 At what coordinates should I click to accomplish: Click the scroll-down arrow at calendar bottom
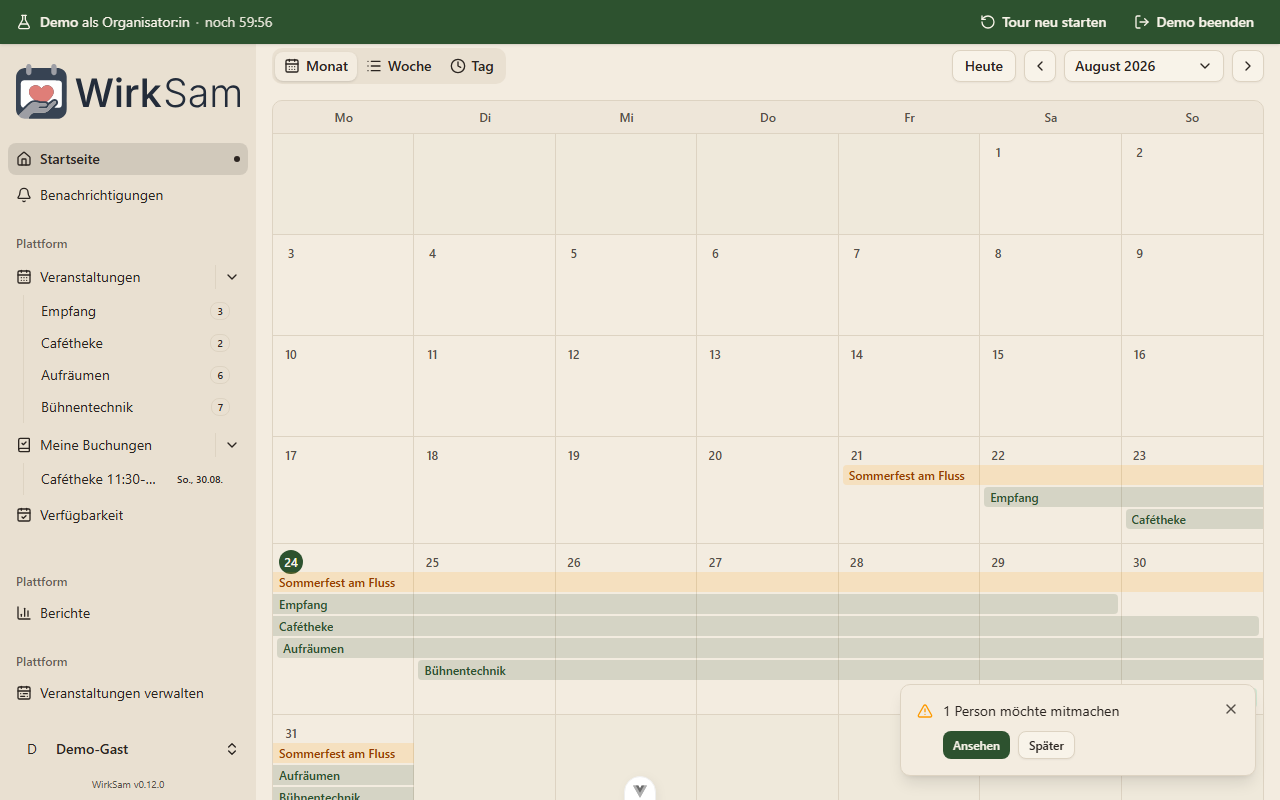[640, 790]
